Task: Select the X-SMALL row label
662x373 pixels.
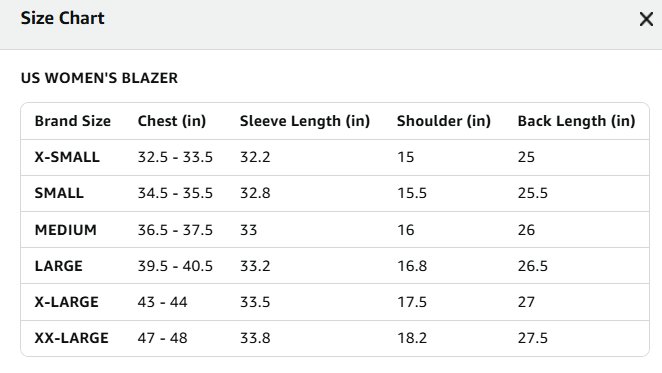Action: pyautogui.click(x=67, y=157)
